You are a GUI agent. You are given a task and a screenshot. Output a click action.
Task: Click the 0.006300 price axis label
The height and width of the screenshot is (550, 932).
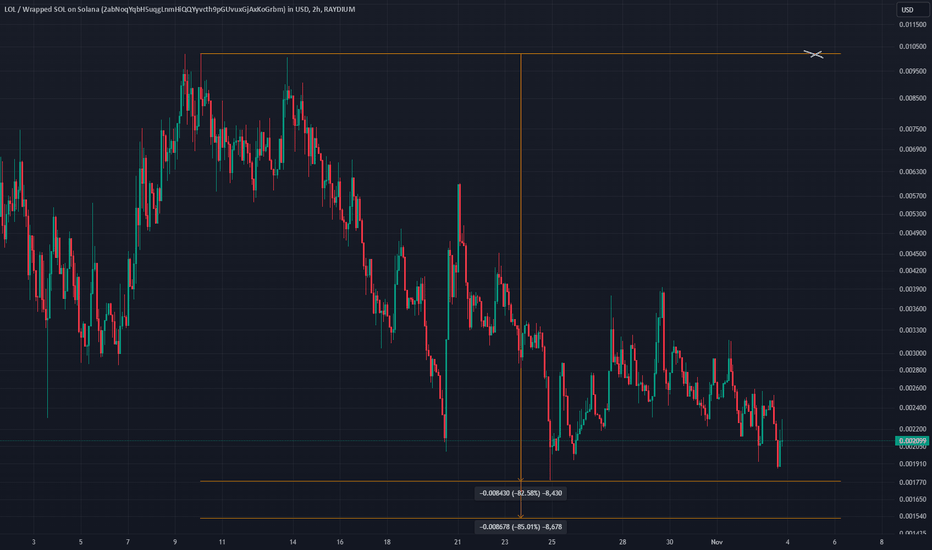point(912,172)
